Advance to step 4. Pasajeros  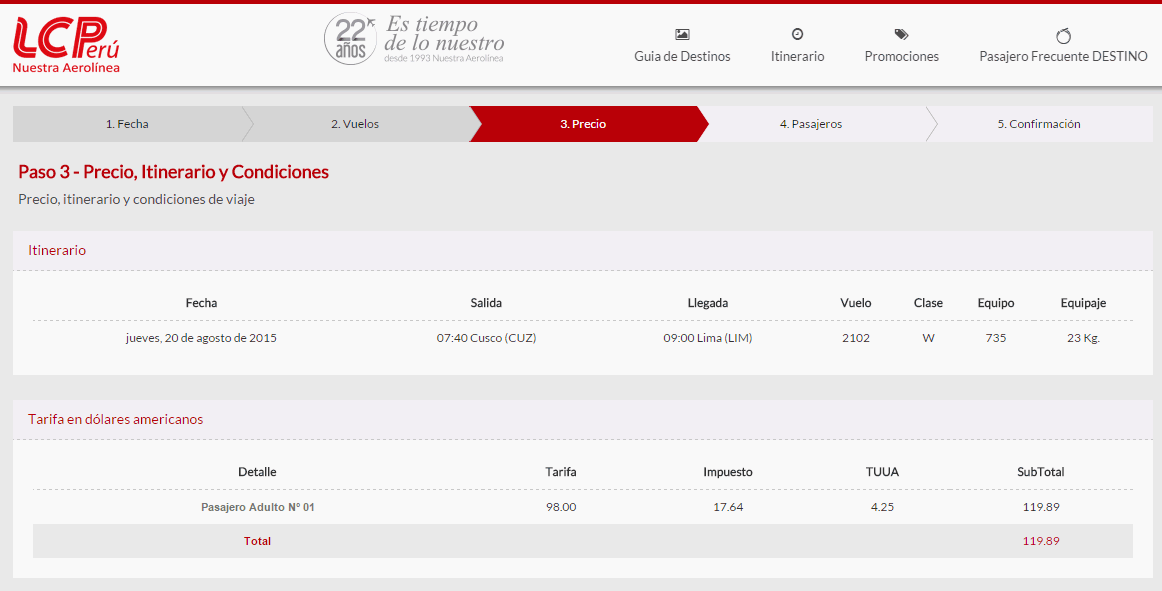pos(810,124)
